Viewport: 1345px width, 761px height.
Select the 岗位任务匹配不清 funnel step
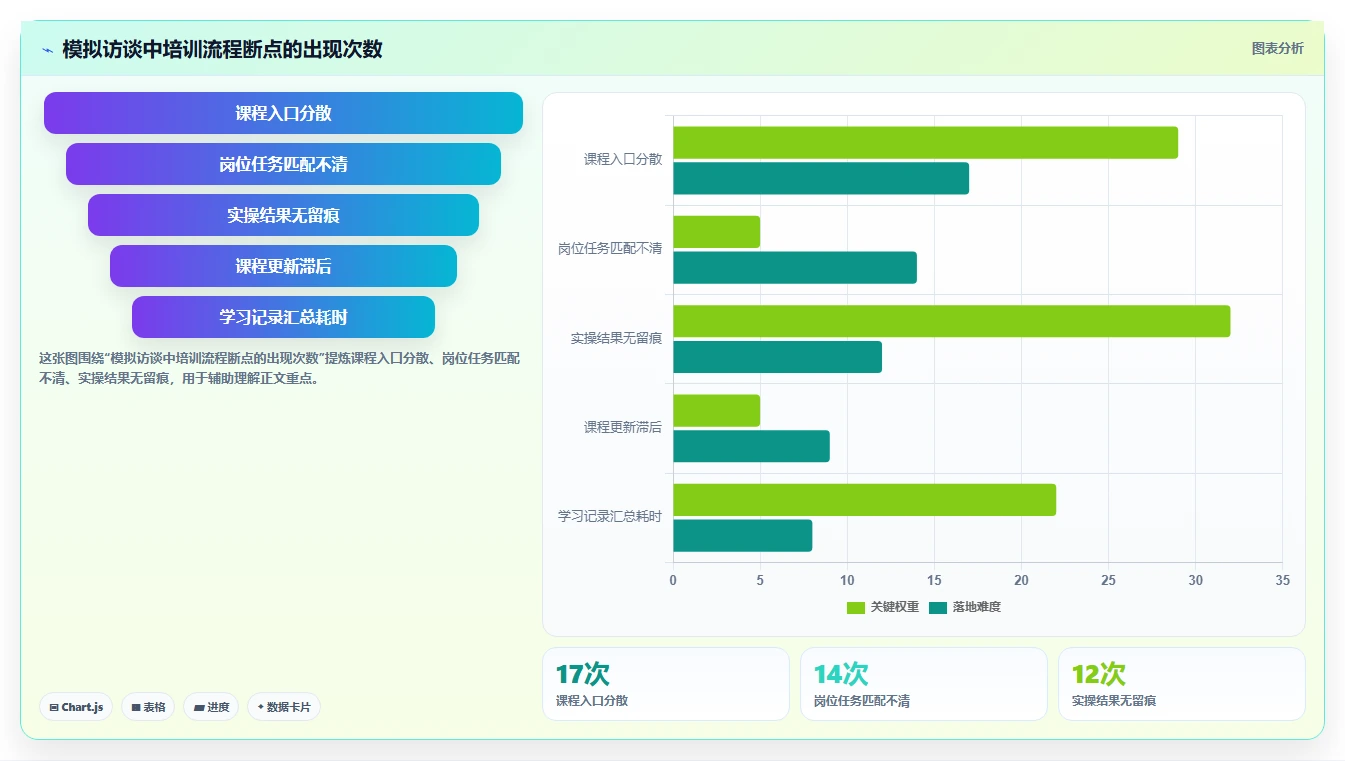283,164
